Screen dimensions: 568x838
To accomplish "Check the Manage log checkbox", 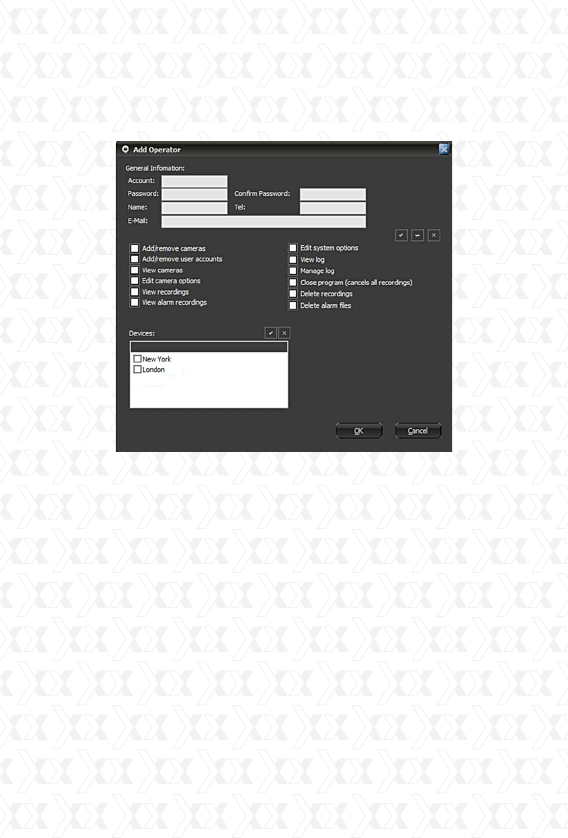I will (x=293, y=271).
